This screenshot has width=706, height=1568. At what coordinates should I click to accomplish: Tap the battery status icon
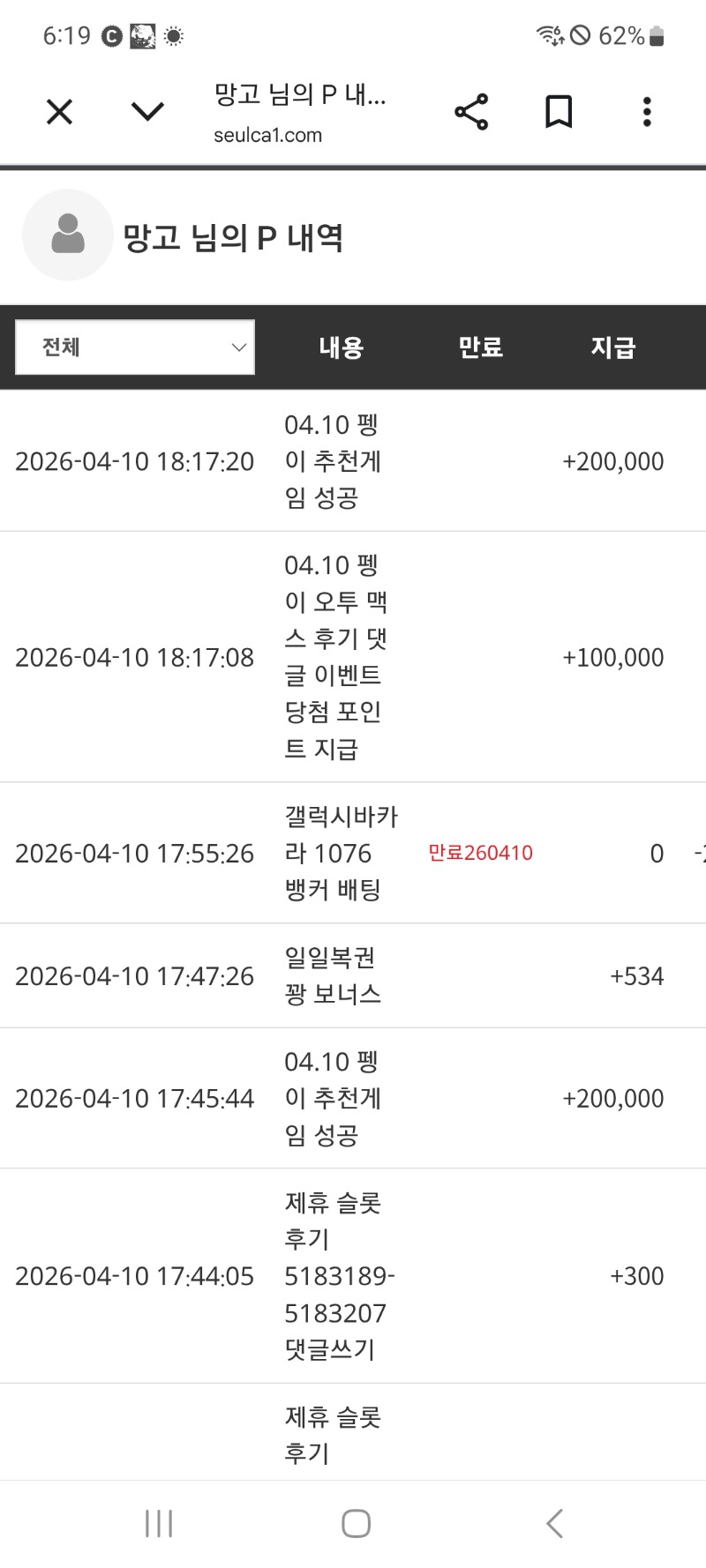(x=656, y=36)
